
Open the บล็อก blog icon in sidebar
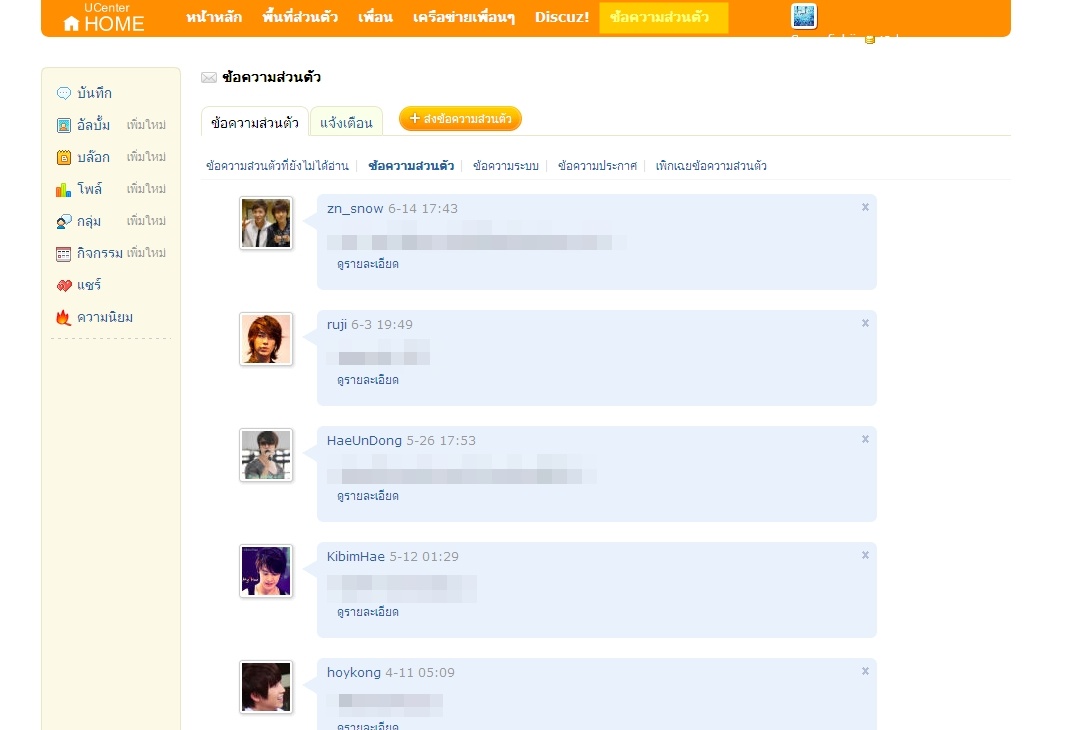click(63, 157)
